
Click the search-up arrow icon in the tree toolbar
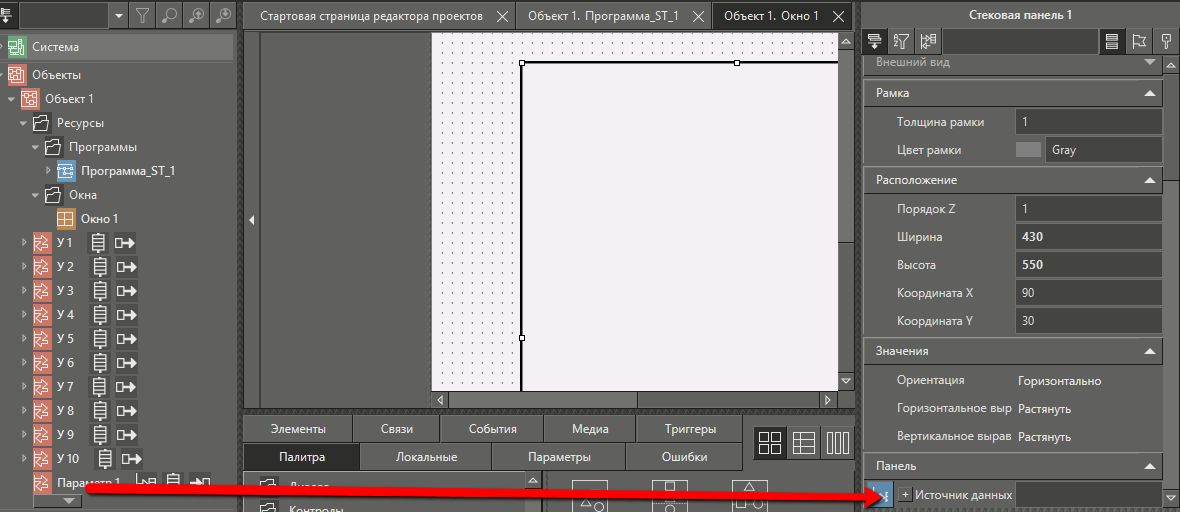tap(197, 15)
